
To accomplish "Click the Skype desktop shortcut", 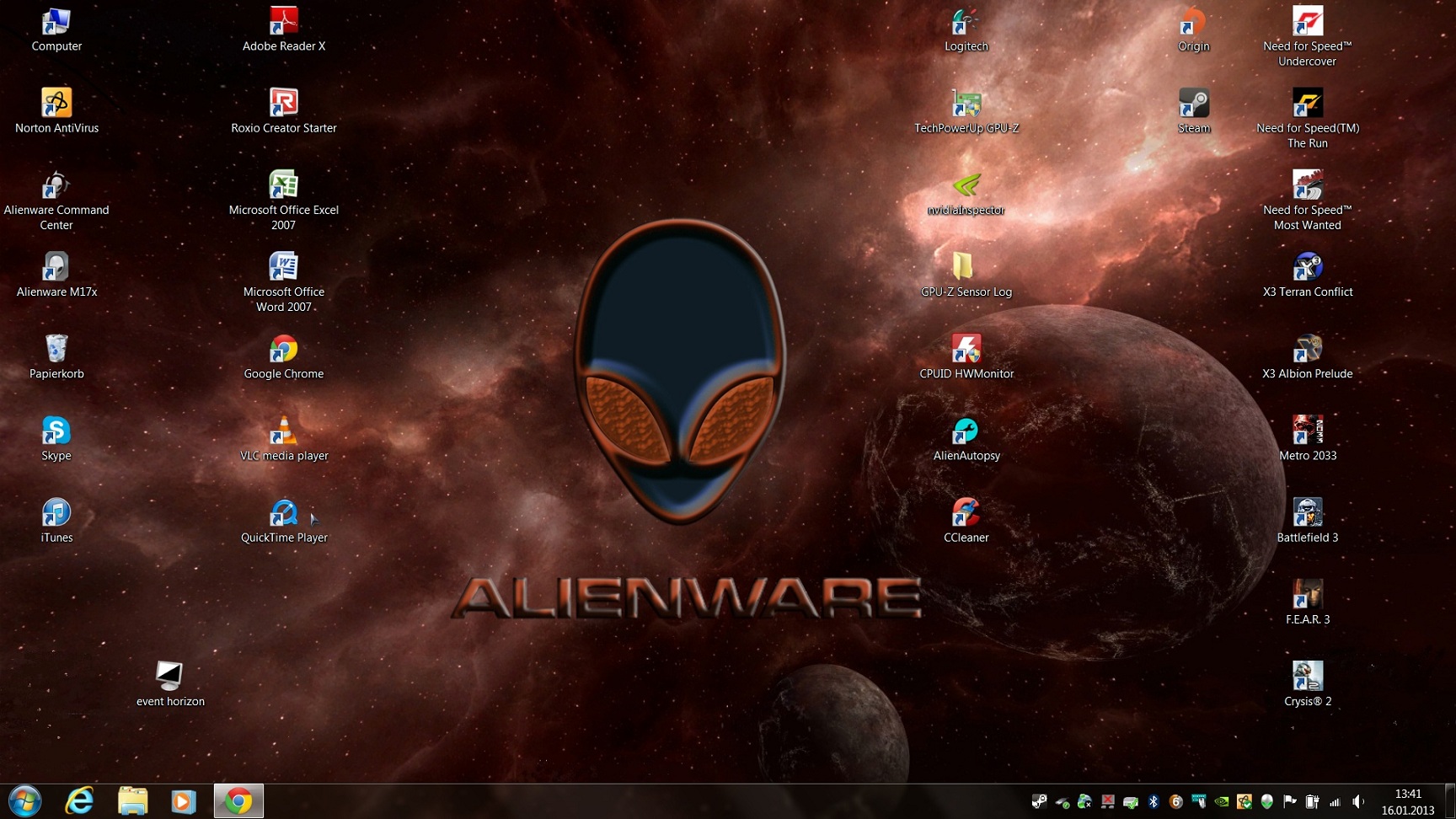I will point(56,438).
